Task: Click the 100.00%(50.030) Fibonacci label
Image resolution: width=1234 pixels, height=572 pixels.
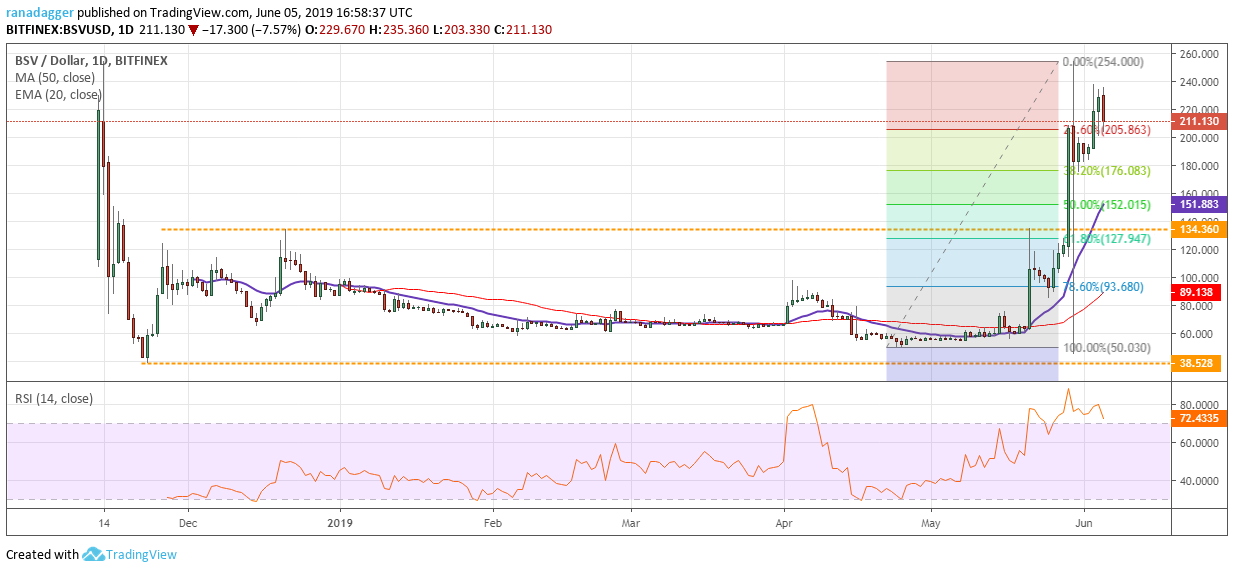Action: (1106, 348)
